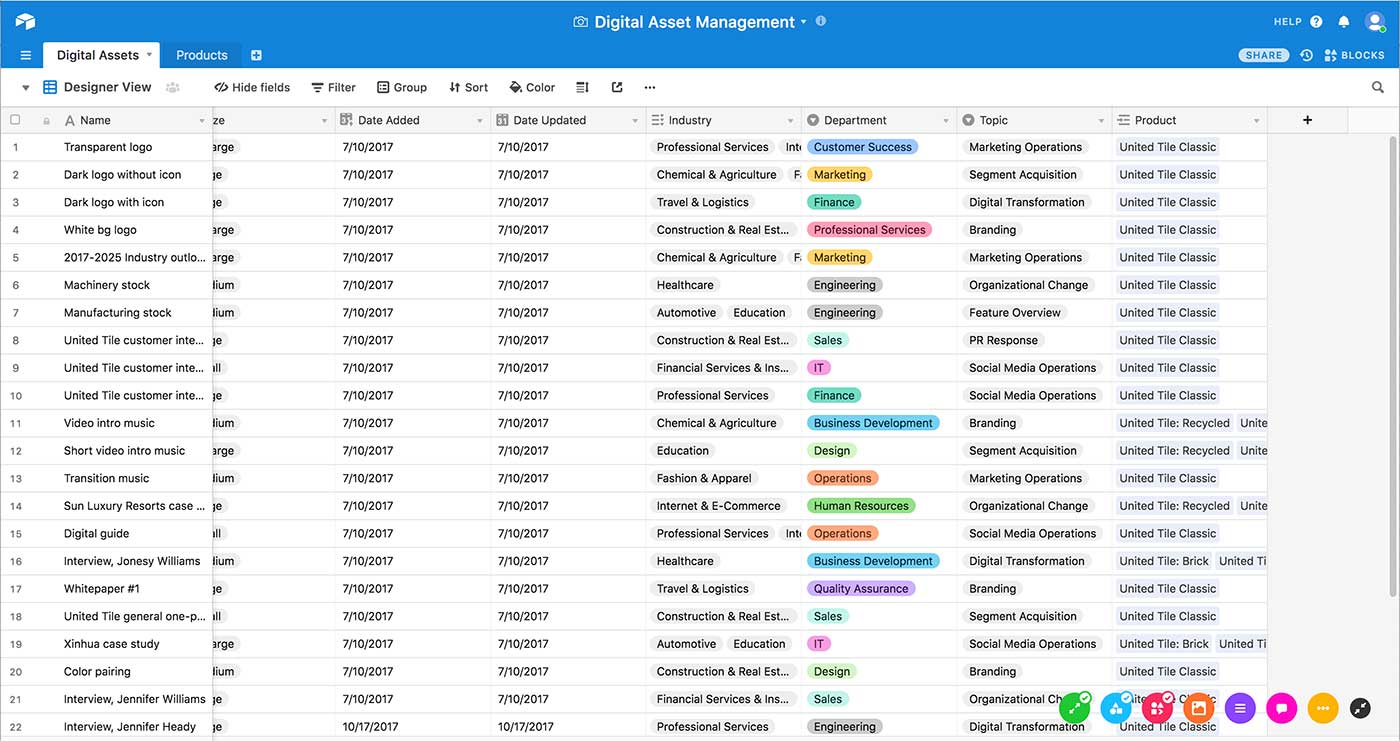Click the Airtable logo home icon
Viewport: 1400px width, 741px height.
click(x=25, y=21)
